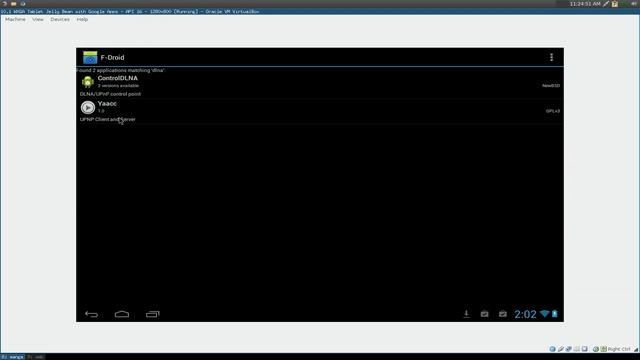This screenshot has width=640, height=360.
Task: Click the second workspace label in bottom bar
Action: click(x=36, y=357)
